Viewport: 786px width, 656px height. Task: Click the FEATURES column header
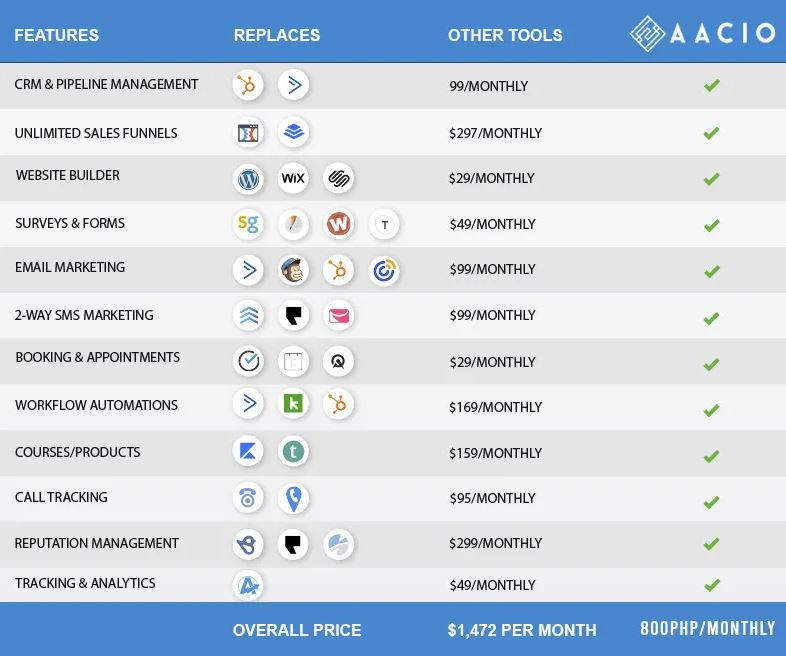(57, 35)
